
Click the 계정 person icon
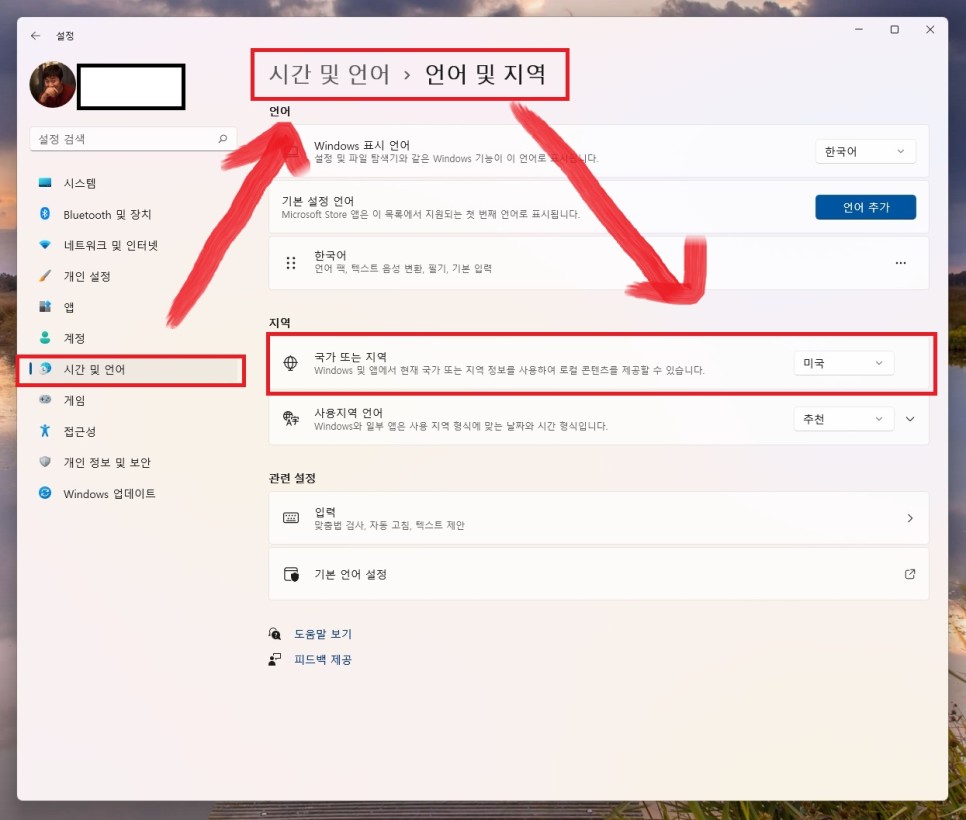pos(45,338)
